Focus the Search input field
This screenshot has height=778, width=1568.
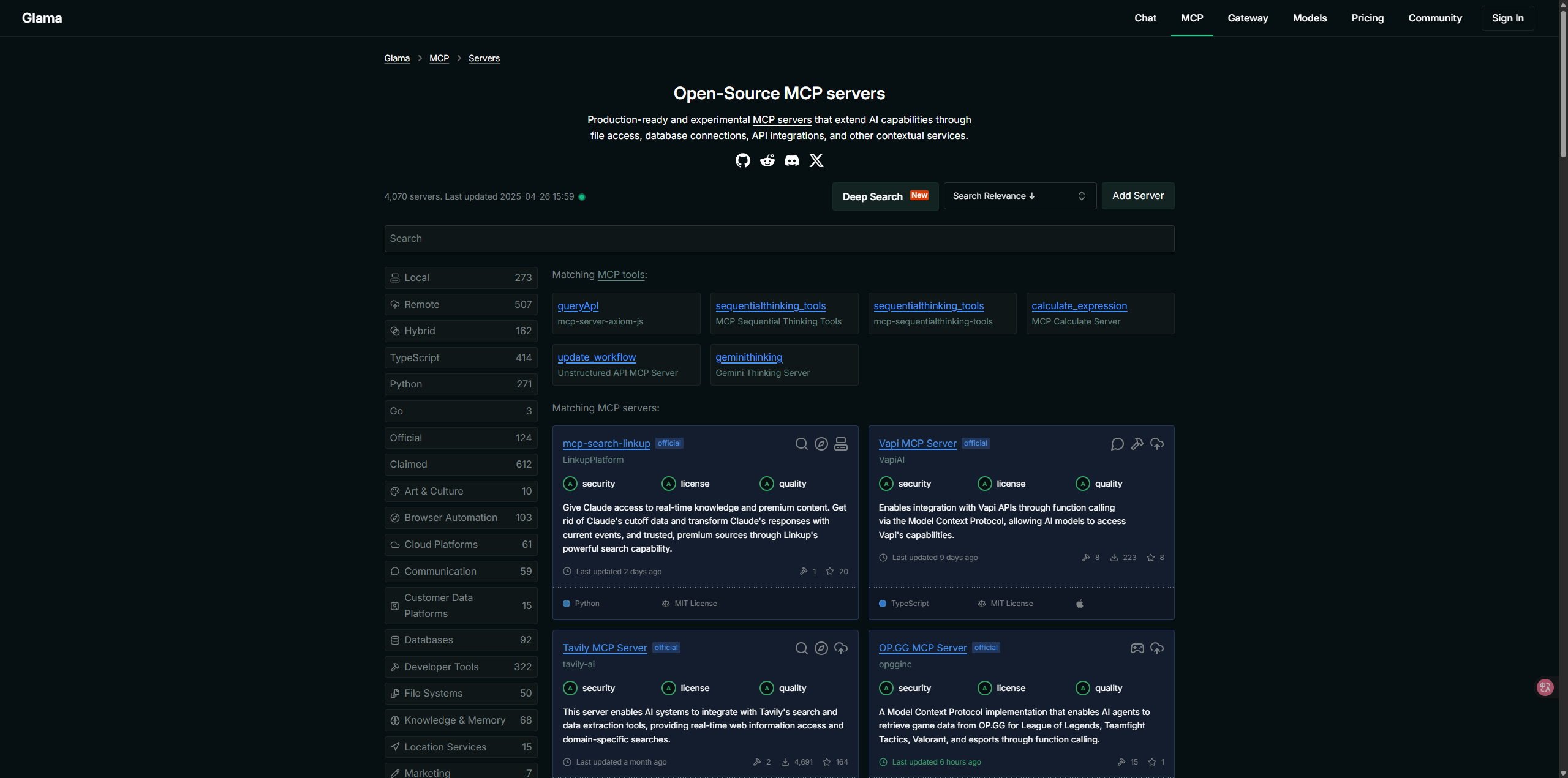(x=779, y=239)
